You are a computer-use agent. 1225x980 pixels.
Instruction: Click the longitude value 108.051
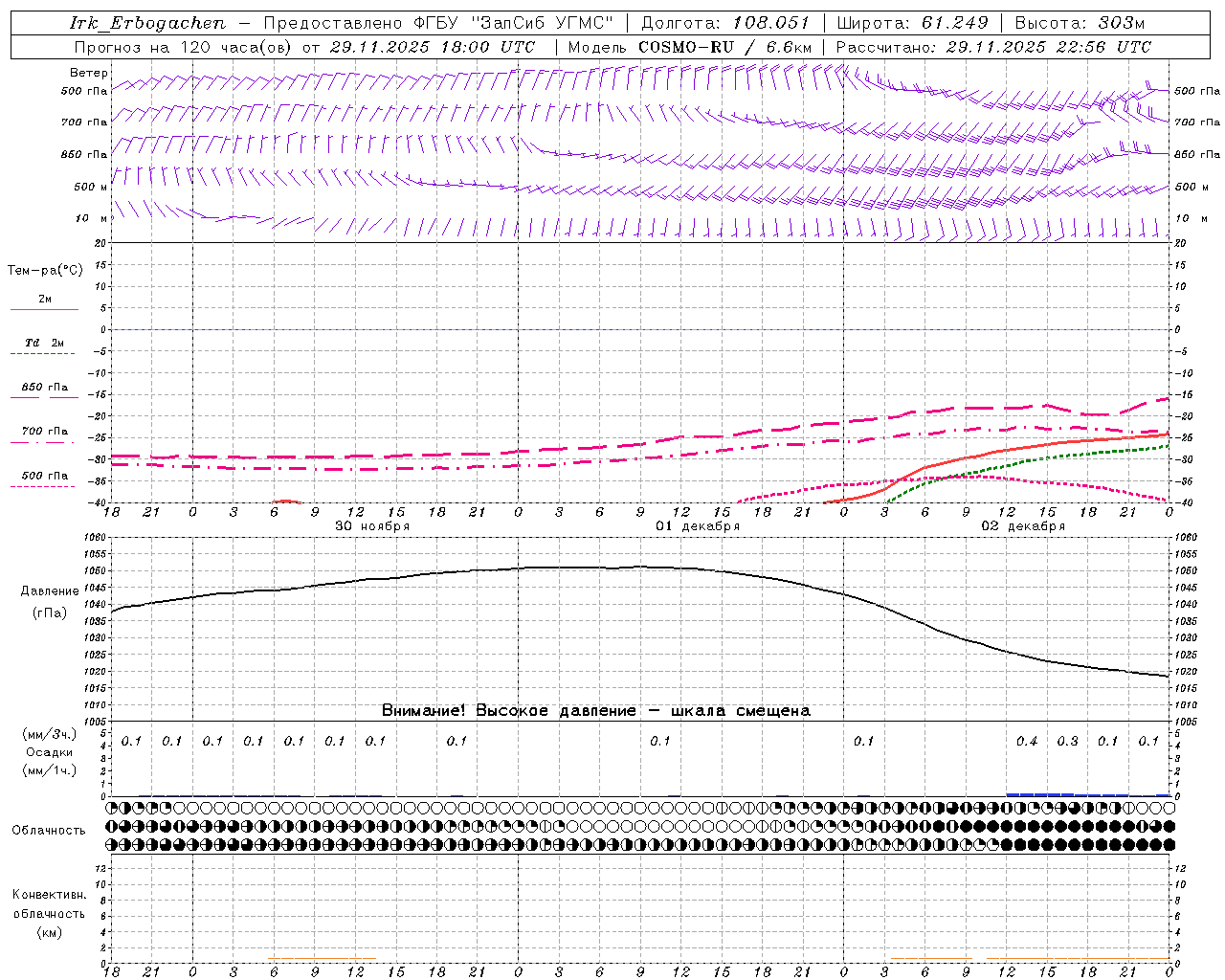[771, 23]
